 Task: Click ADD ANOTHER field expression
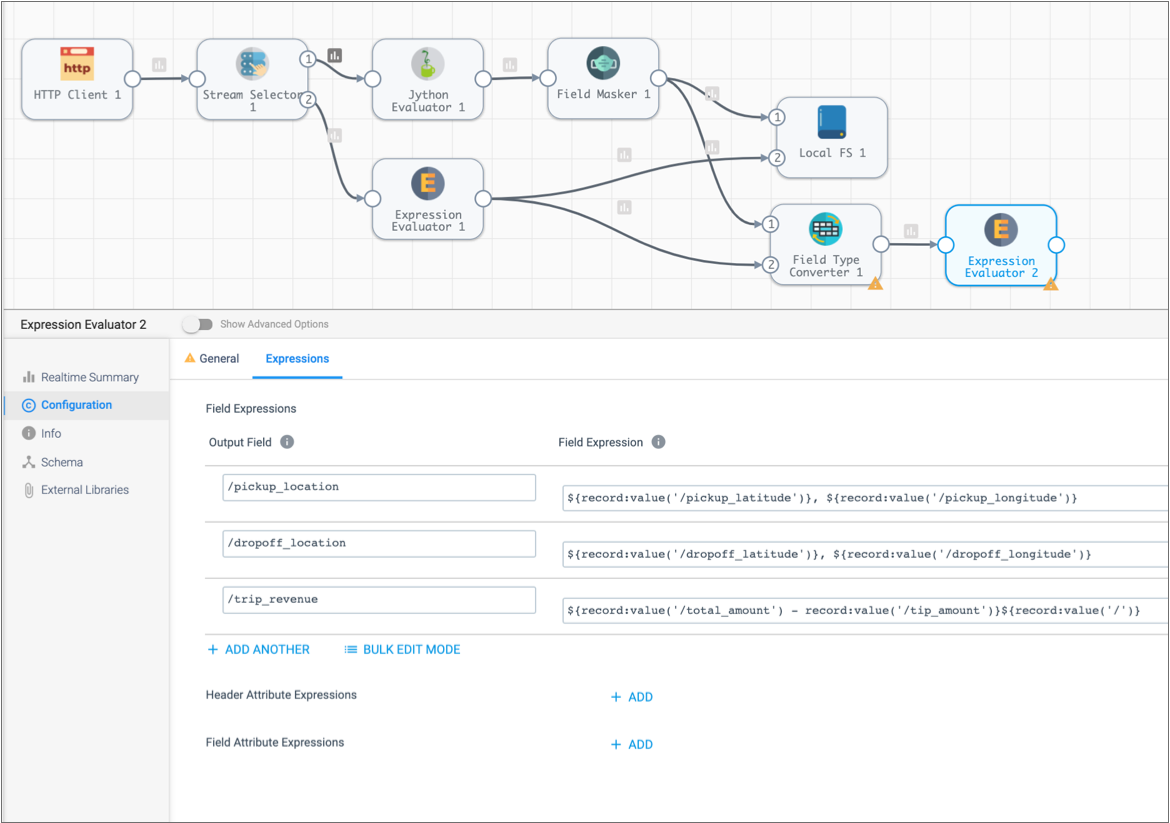click(259, 649)
